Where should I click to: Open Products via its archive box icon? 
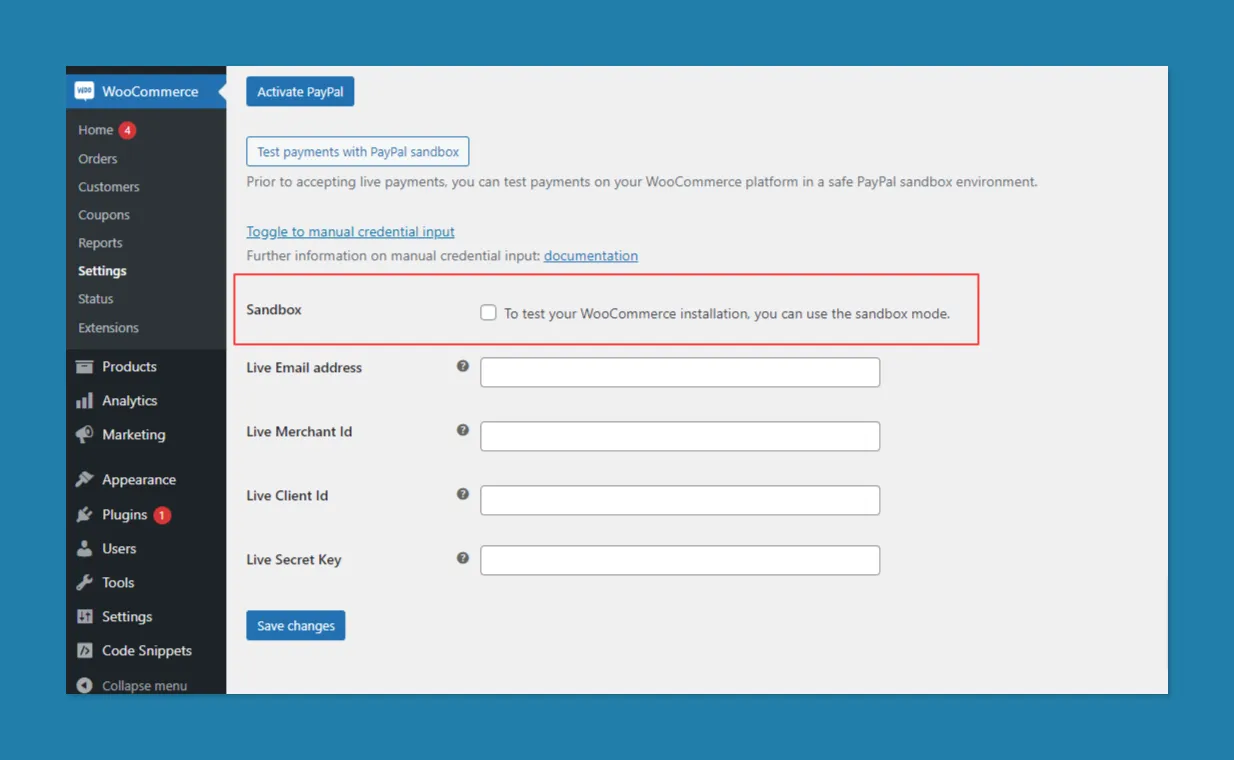[85, 367]
